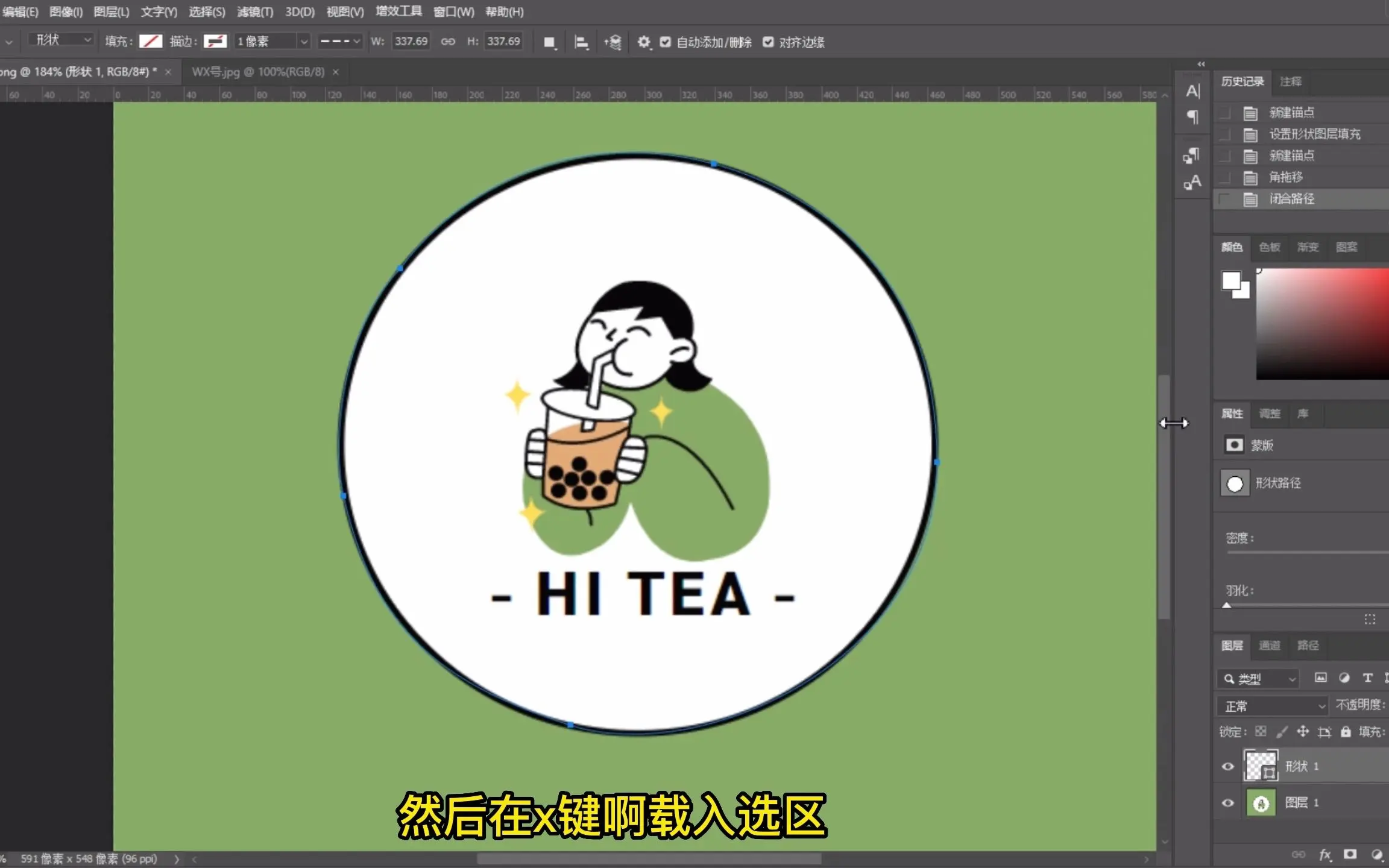Open the path arrangement icon
Image resolution: width=1389 pixels, height=868 pixels.
tap(613, 42)
